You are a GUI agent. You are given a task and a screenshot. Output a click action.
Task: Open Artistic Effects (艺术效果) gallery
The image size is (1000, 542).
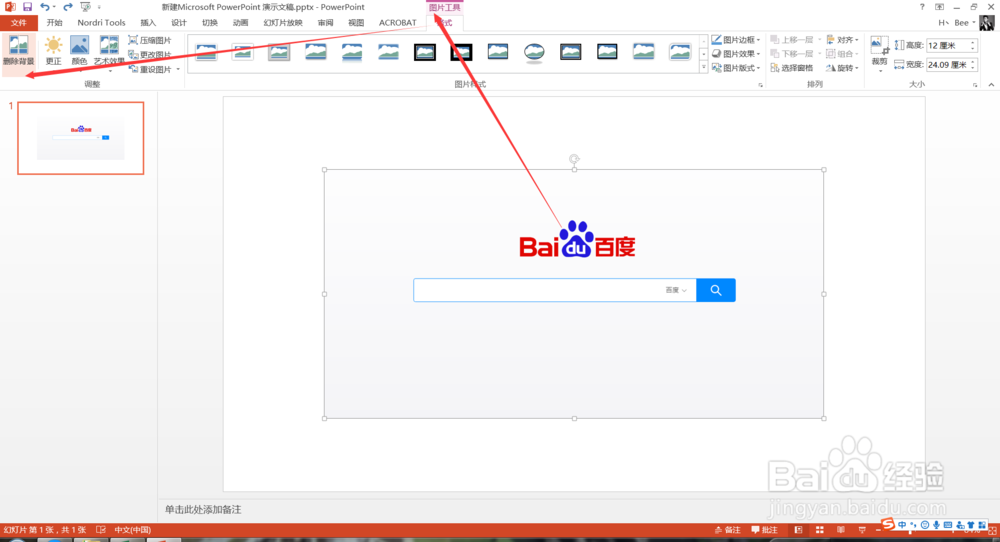point(109,52)
